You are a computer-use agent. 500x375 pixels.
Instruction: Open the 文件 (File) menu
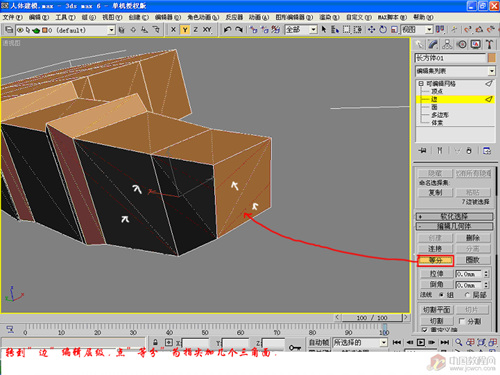(12, 17)
